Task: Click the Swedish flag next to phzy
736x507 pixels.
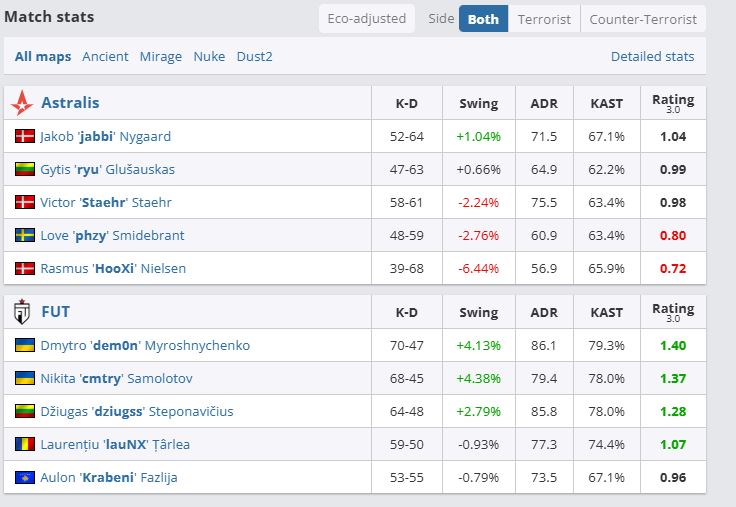Action: tap(24, 235)
